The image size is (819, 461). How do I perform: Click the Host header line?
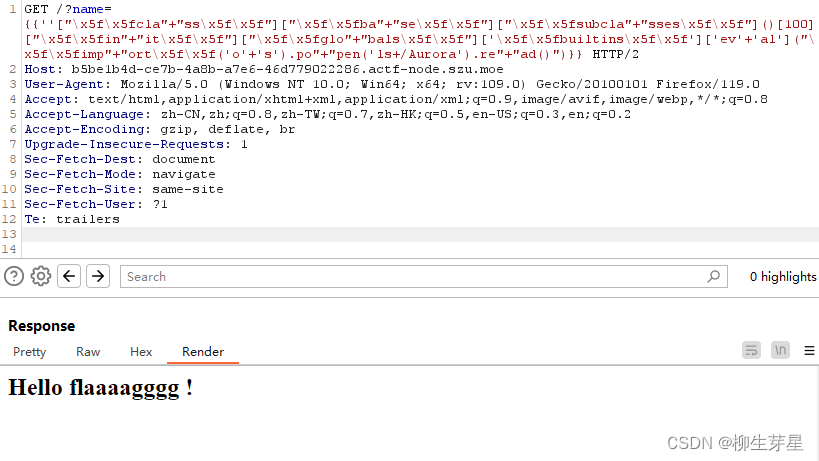(264, 69)
